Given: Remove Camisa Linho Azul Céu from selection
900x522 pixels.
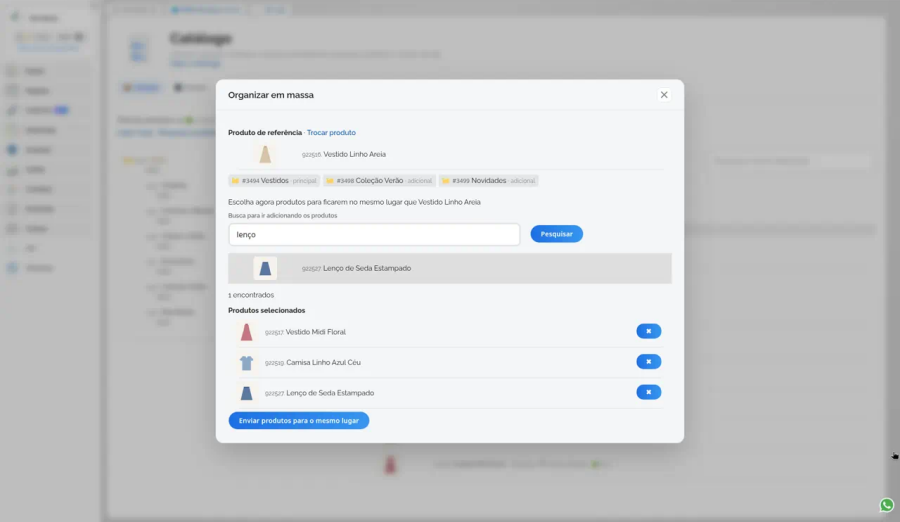Looking at the screenshot, I should coord(649,362).
